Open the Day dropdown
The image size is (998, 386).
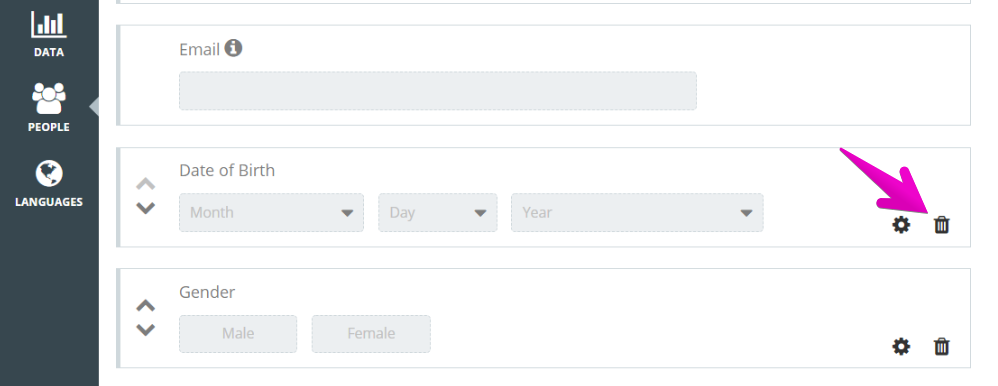pyautogui.click(x=438, y=213)
